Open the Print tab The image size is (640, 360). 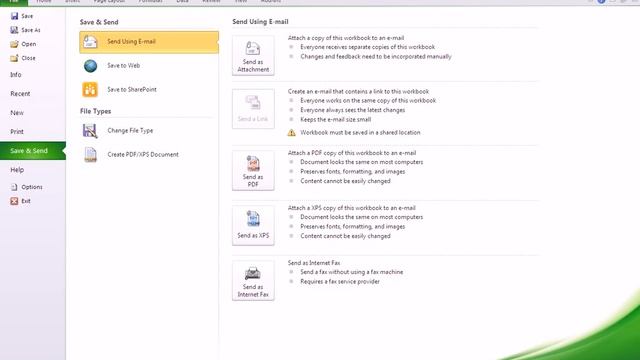click(x=17, y=131)
